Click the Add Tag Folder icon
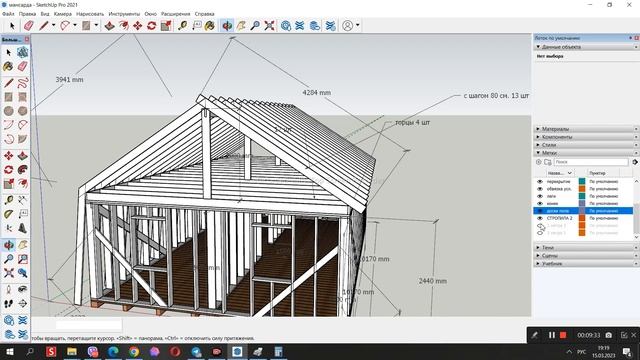The height and width of the screenshot is (360, 640). [548, 162]
